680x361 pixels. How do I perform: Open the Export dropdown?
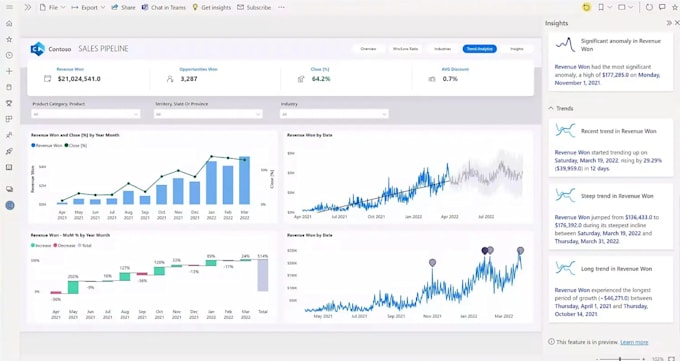click(x=88, y=7)
